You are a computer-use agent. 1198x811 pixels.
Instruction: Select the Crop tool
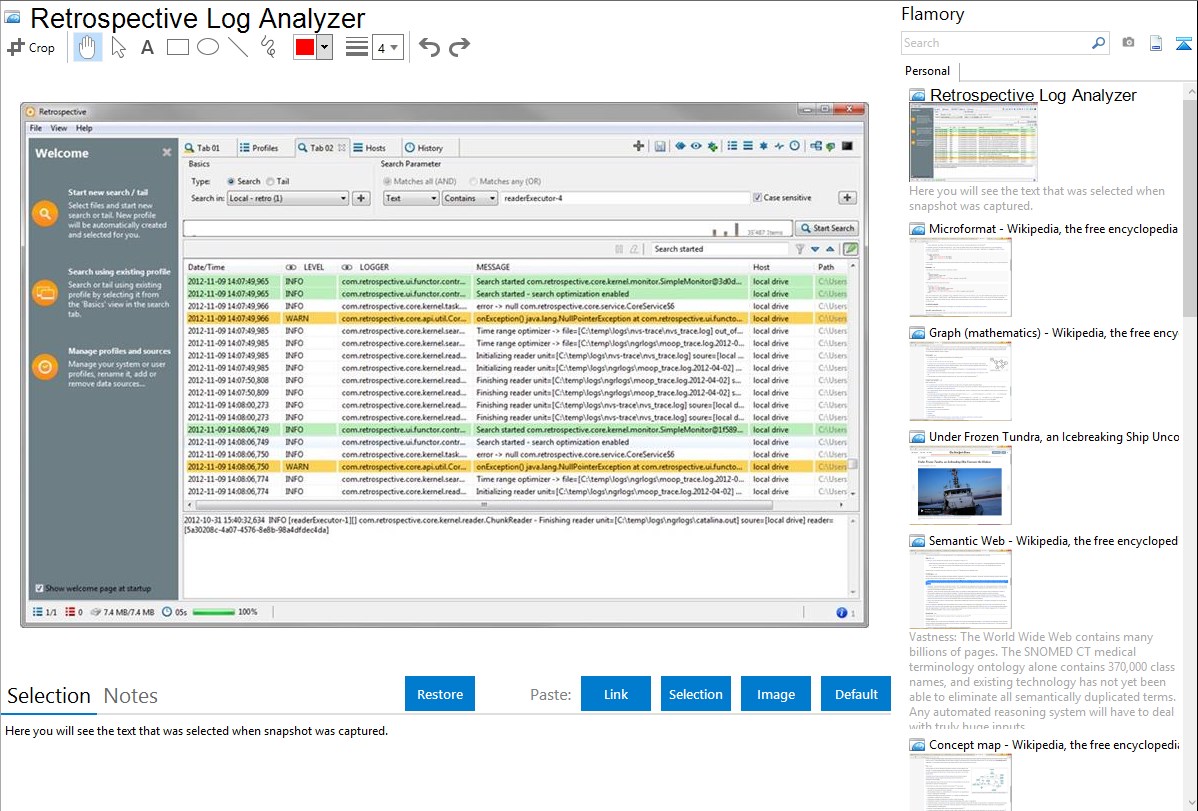tap(31, 47)
